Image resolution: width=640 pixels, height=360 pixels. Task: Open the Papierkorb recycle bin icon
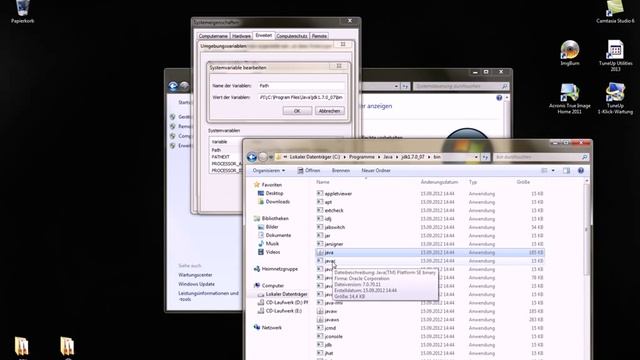tap(22, 11)
